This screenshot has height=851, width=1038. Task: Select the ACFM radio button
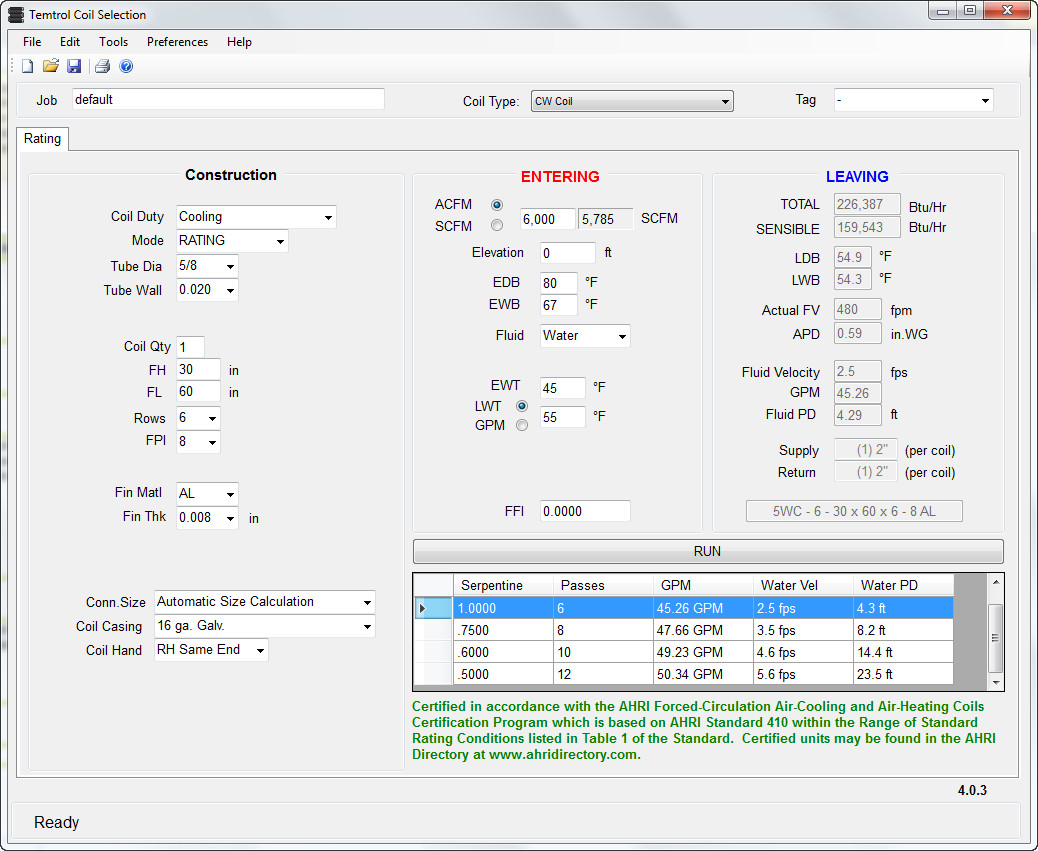click(497, 204)
